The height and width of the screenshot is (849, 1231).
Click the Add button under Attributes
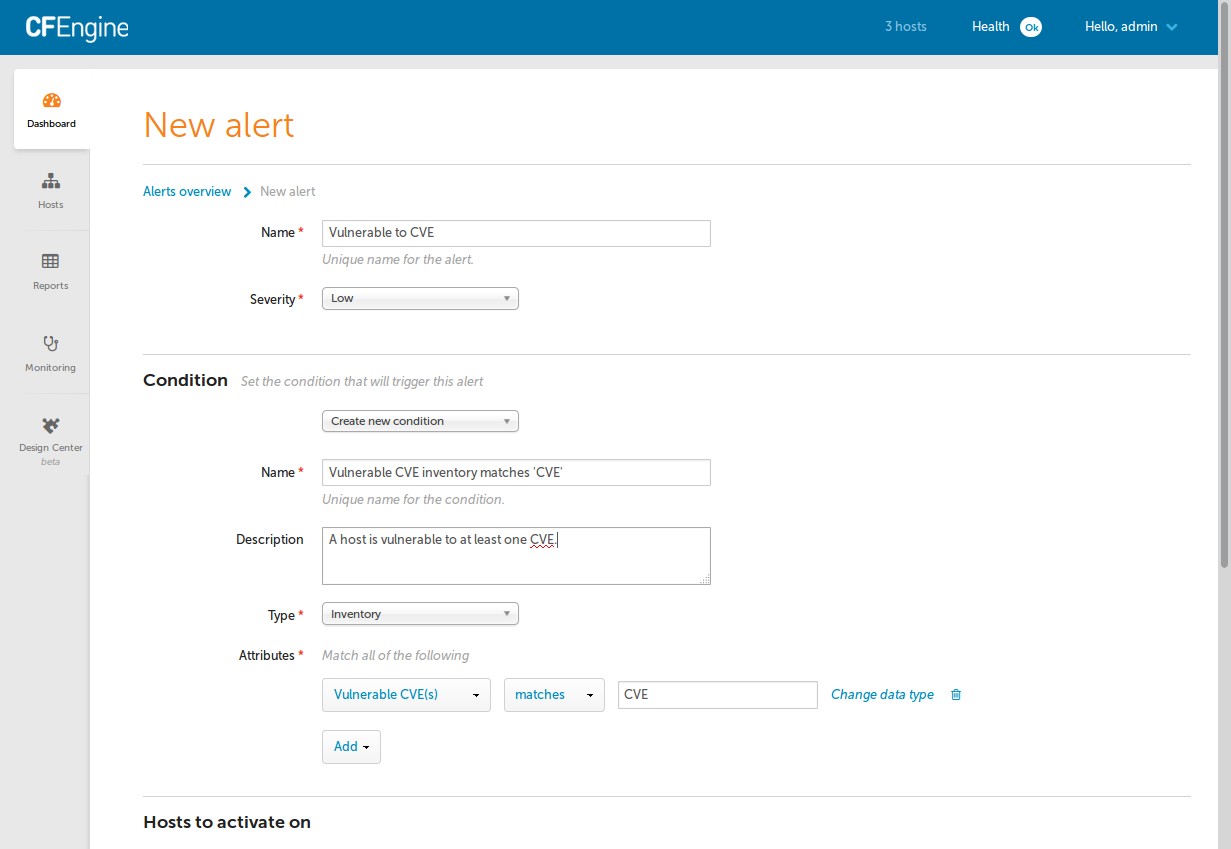(x=350, y=746)
